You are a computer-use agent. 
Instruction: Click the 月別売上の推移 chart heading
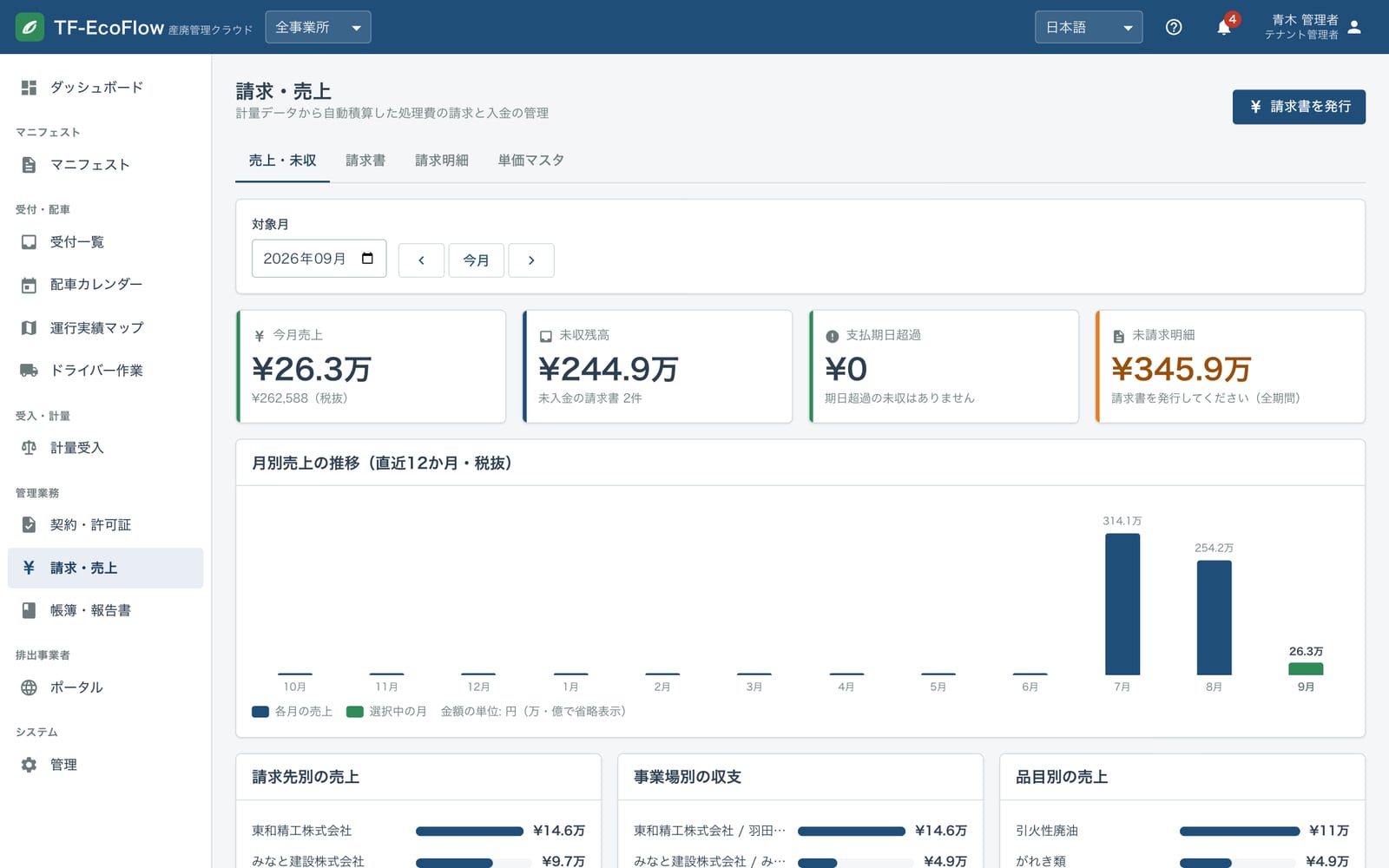pos(382,464)
